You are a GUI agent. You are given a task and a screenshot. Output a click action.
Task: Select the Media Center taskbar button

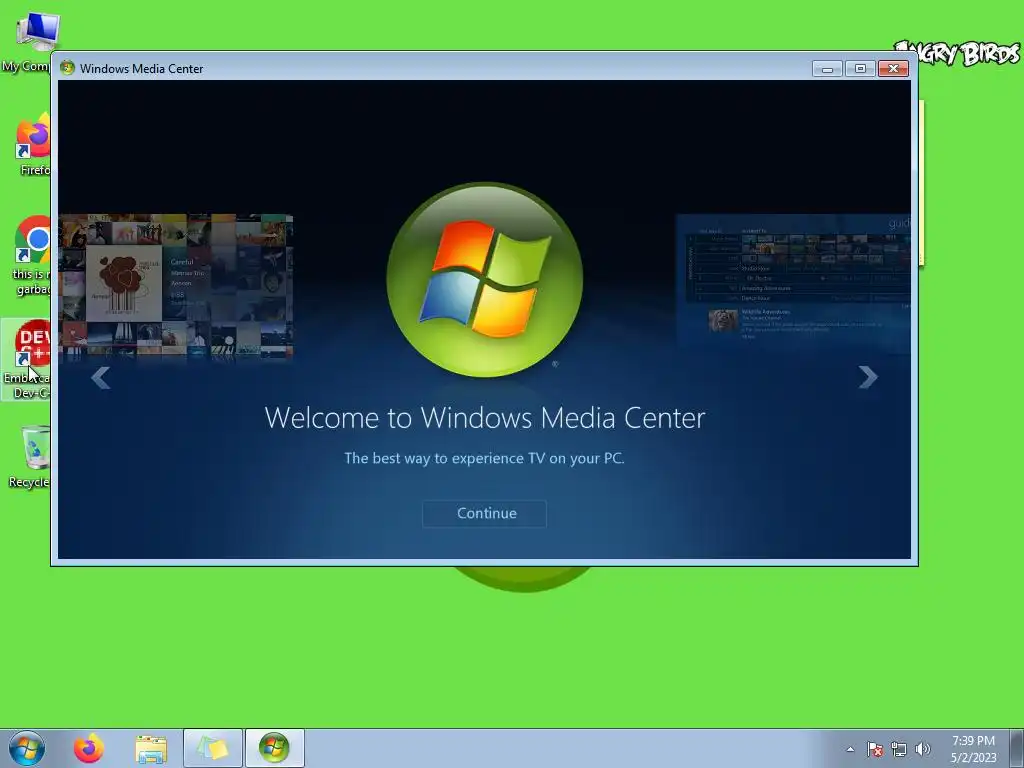[x=274, y=748]
